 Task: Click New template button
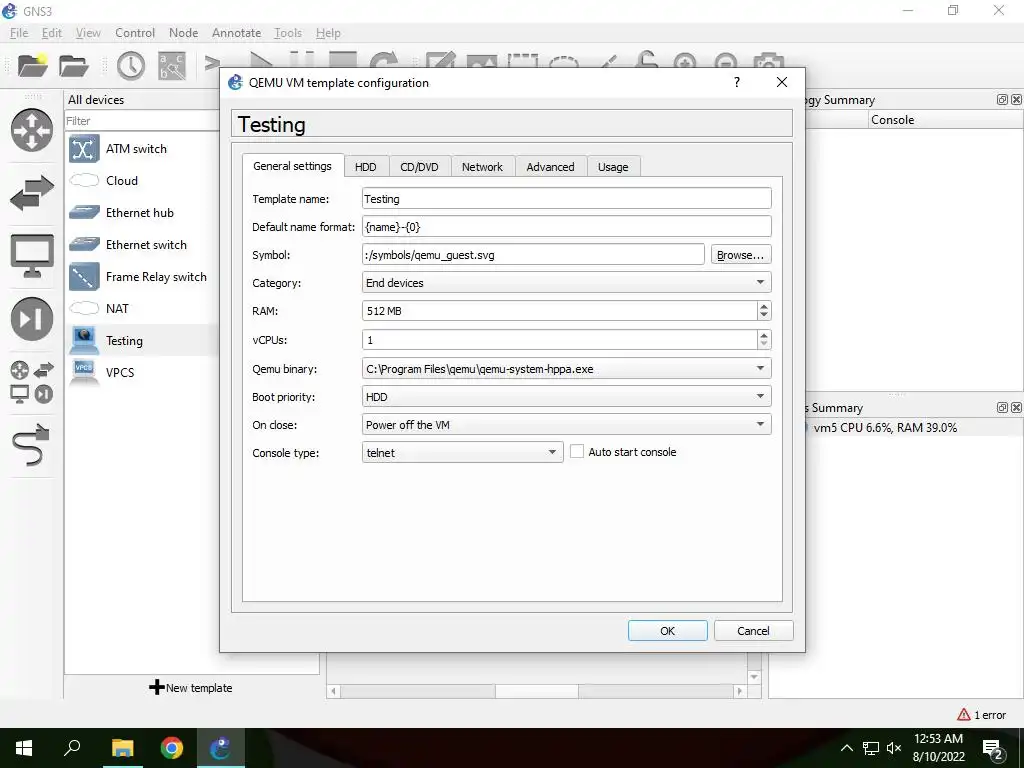click(x=191, y=688)
